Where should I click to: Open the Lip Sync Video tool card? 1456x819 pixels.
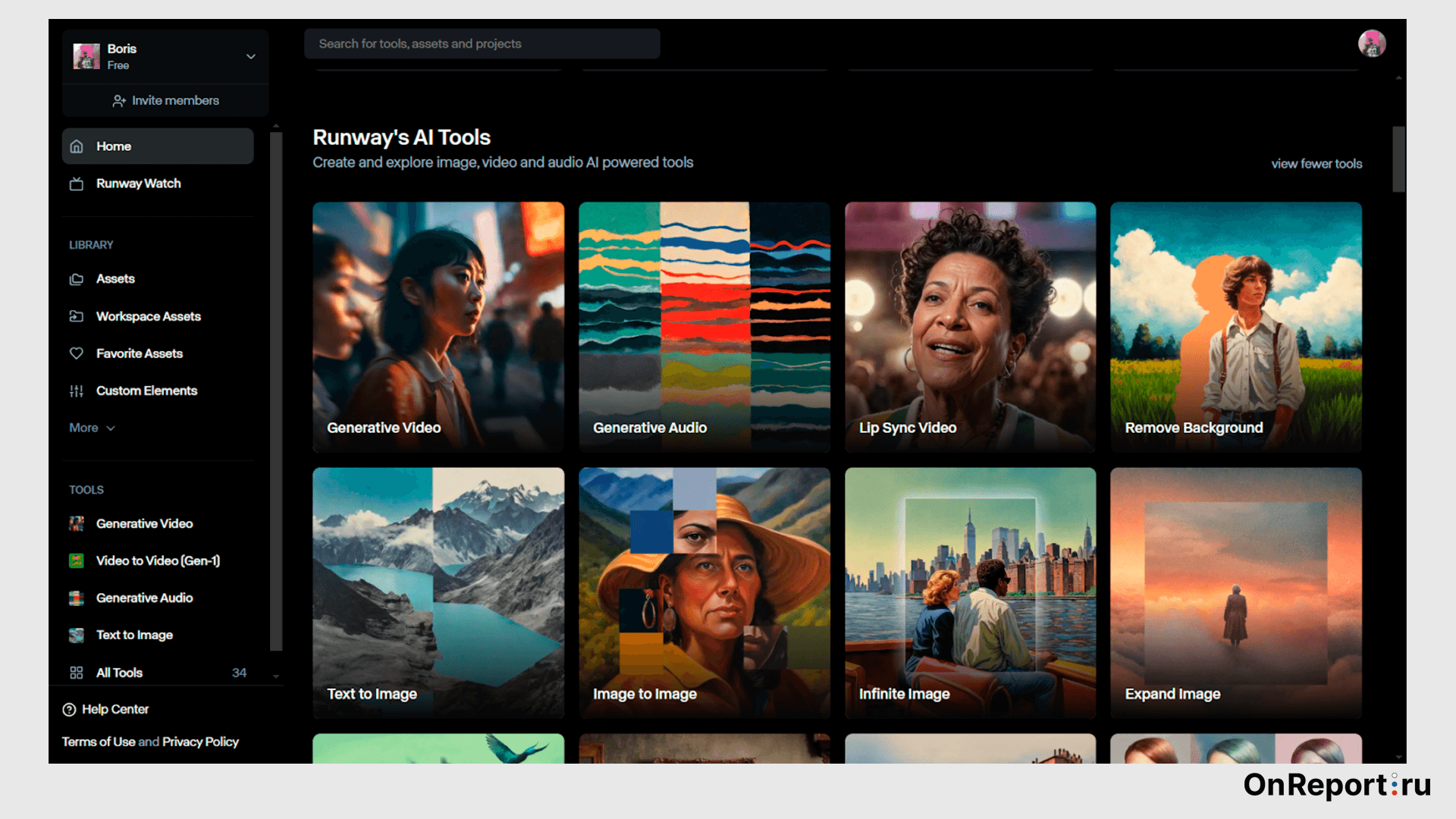coord(971,327)
